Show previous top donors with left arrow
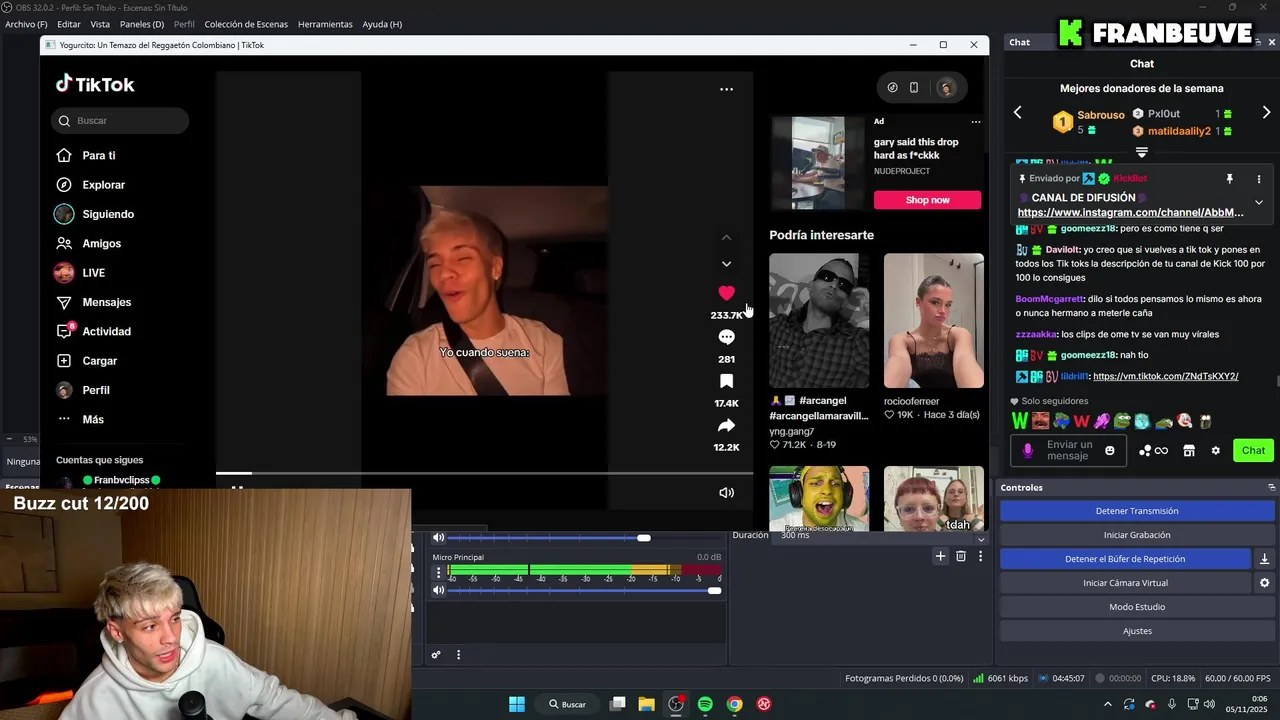The height and width of the screenshot is (720, 1280). point(1018,113)
